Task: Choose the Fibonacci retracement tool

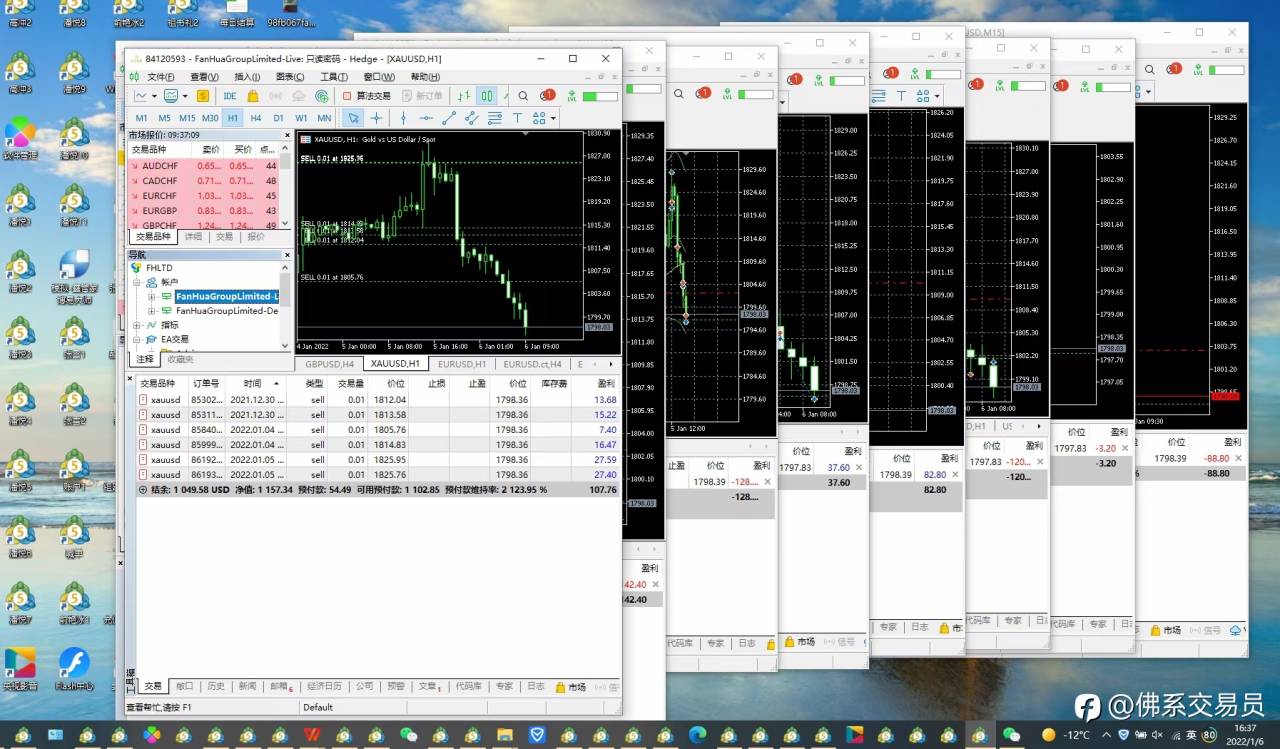Action: tap(495, 118)
